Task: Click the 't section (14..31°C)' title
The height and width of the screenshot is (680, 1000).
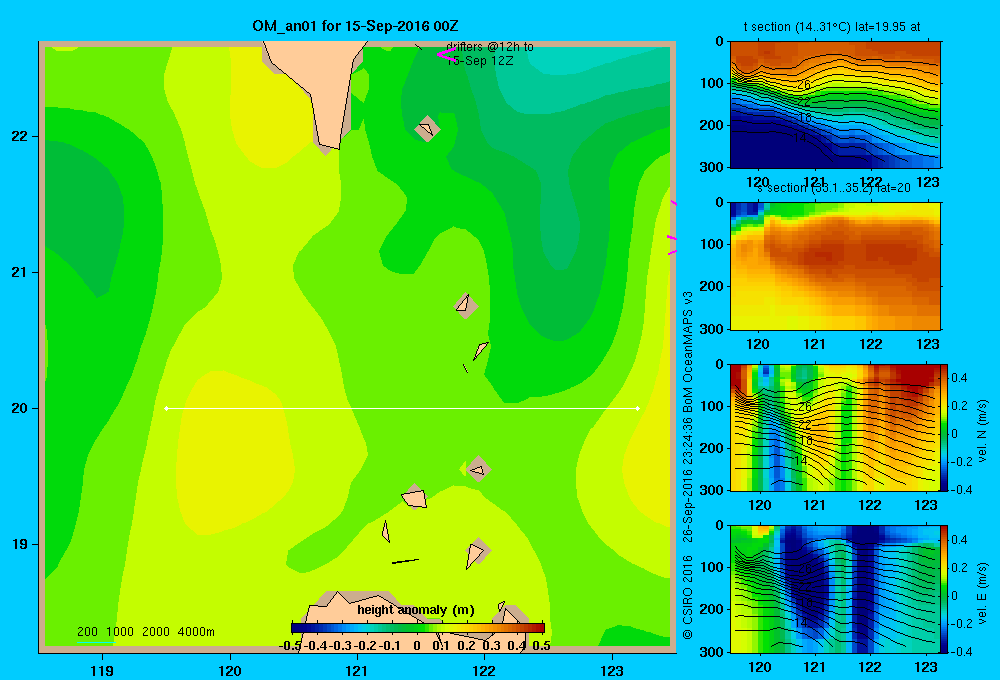Action: tap(832, 27)
